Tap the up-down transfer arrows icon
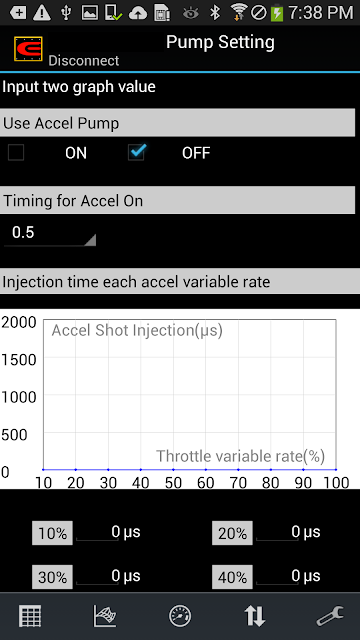This screenshot has width=360, height=640. (255, 616)
